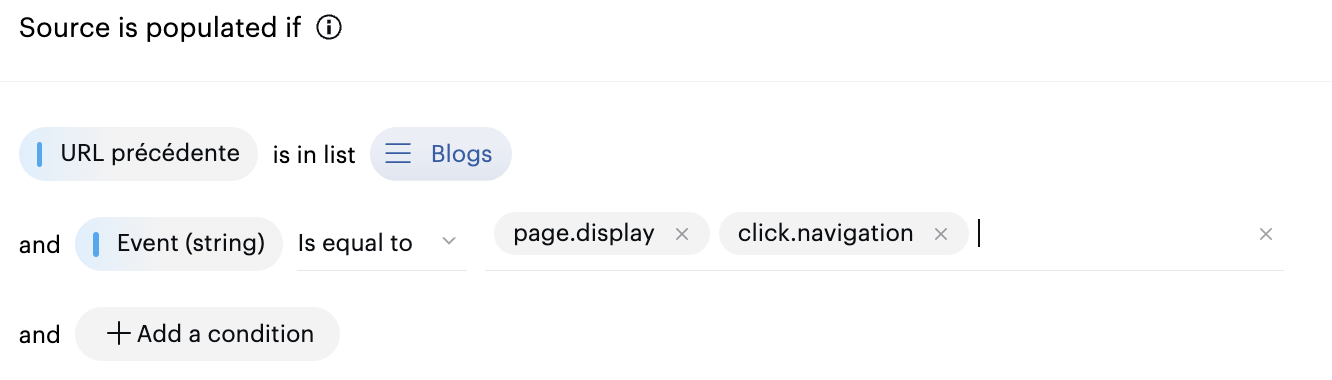Viewport: 1332px width, 380px height.
Task: Focus the values input after click.navigation
Action: tap(1110, 234)
